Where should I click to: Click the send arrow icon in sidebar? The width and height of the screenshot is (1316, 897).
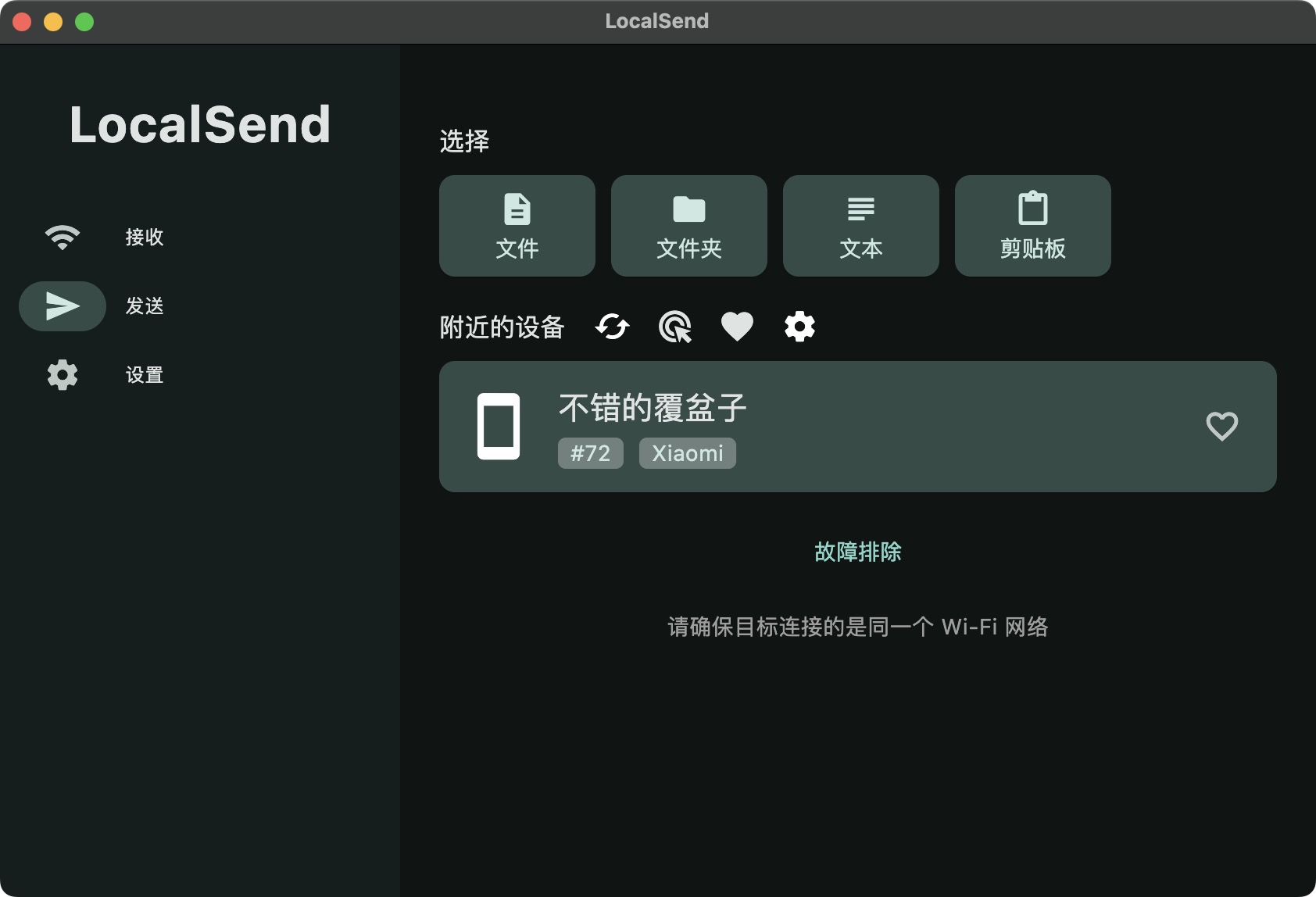click(x=62, y=306)
